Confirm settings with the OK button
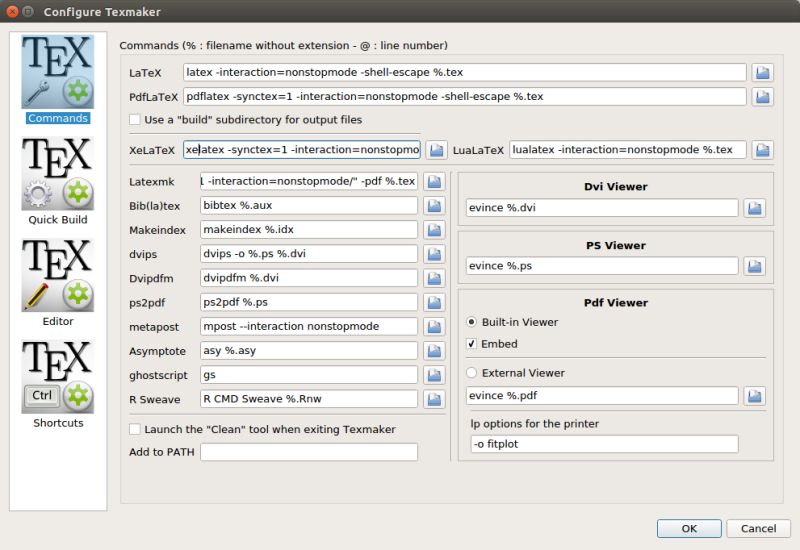The image size is (800, 550). (x=689, y=529)
